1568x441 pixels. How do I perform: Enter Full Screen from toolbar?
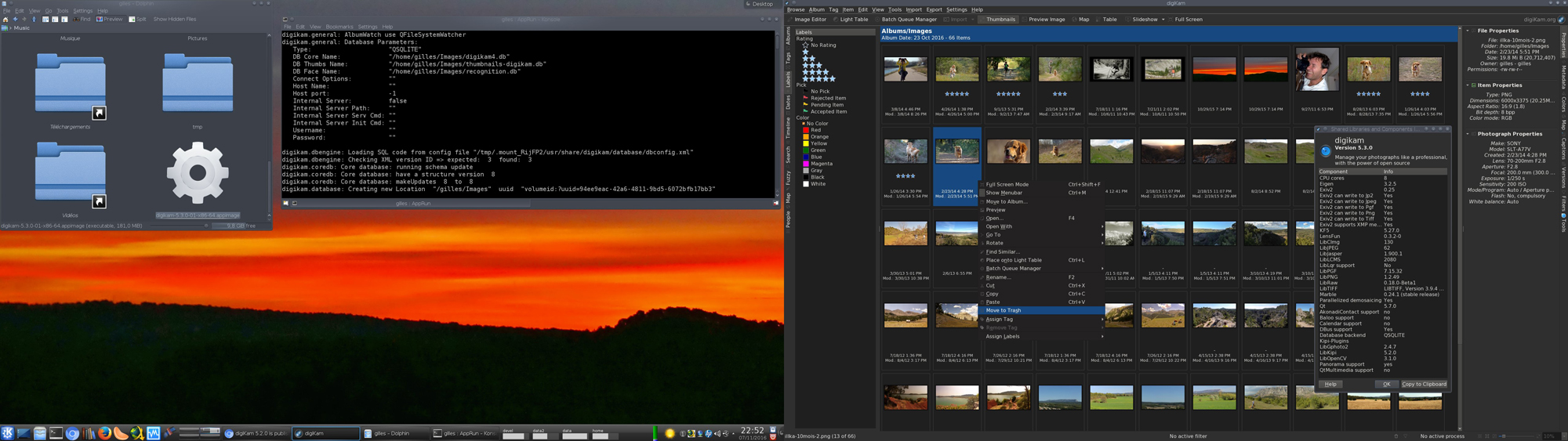point(1185,20)
